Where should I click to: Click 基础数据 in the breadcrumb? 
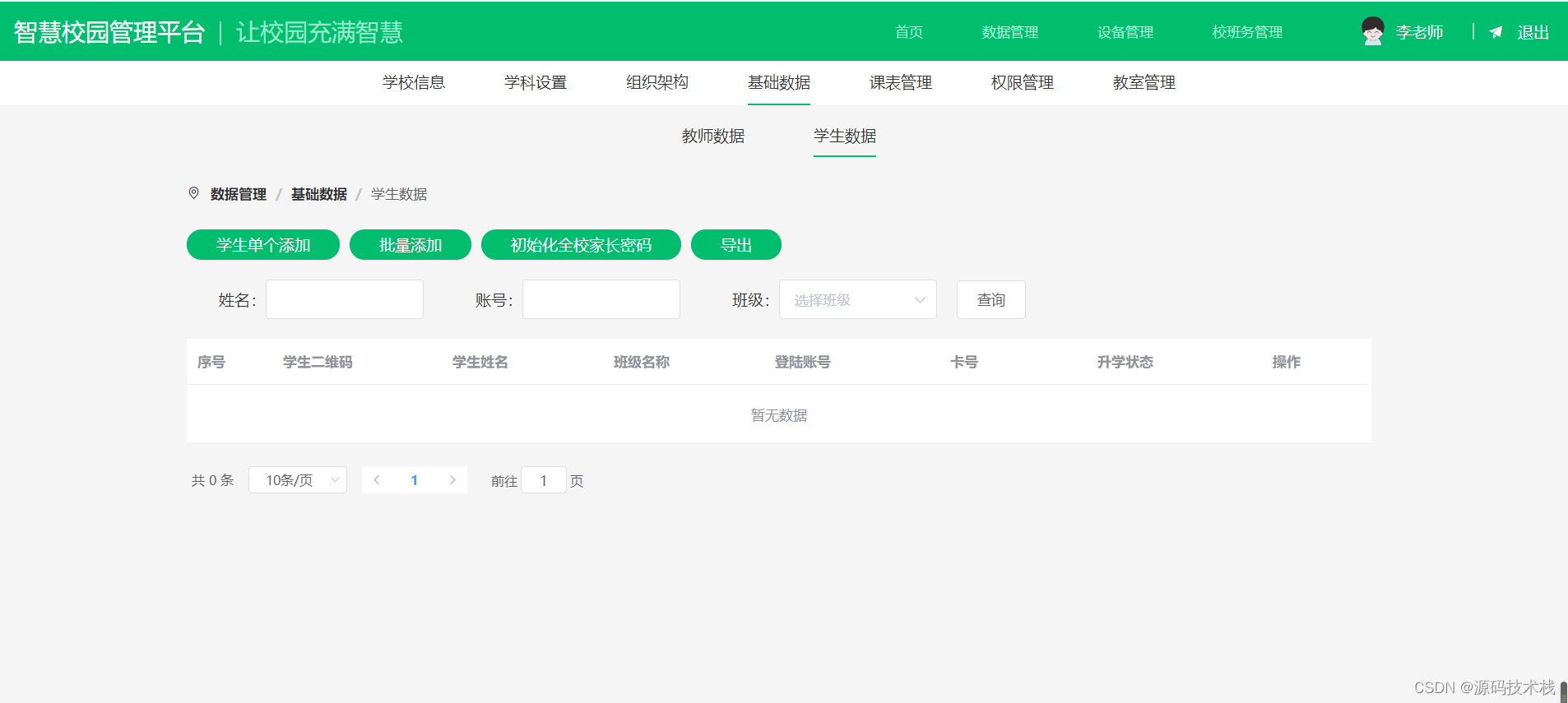[x=319, y=194]
